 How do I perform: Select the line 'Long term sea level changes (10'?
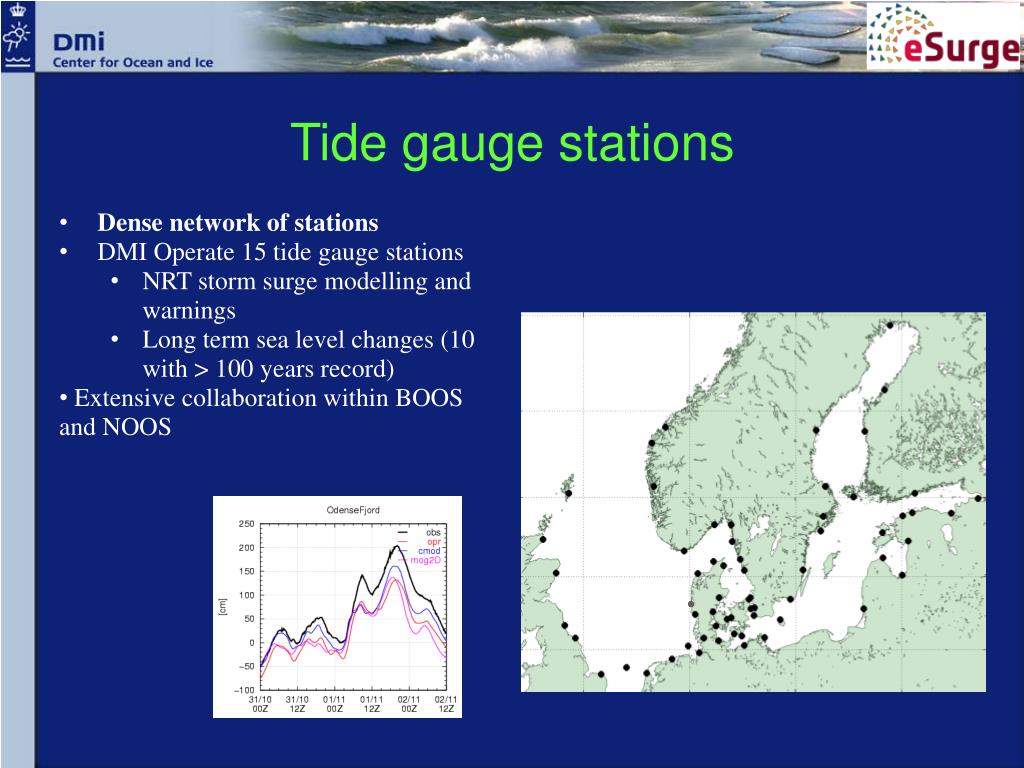308,340
